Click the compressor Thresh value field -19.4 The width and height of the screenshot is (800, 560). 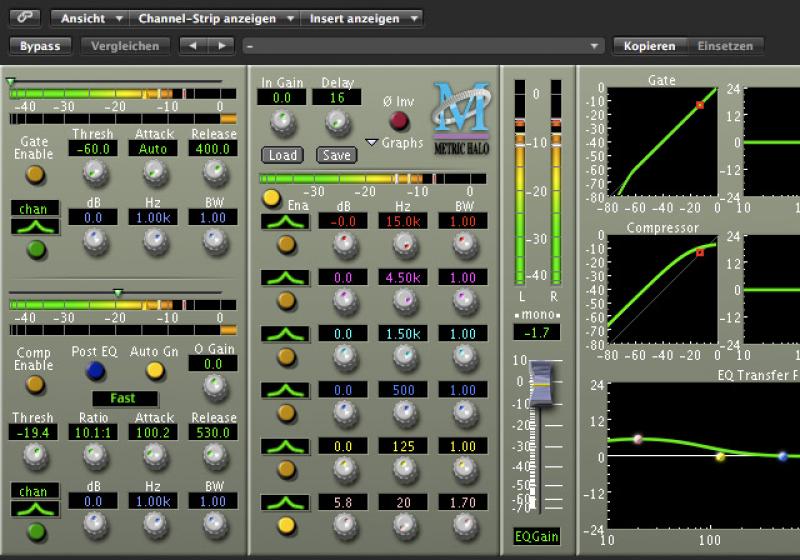34,433
